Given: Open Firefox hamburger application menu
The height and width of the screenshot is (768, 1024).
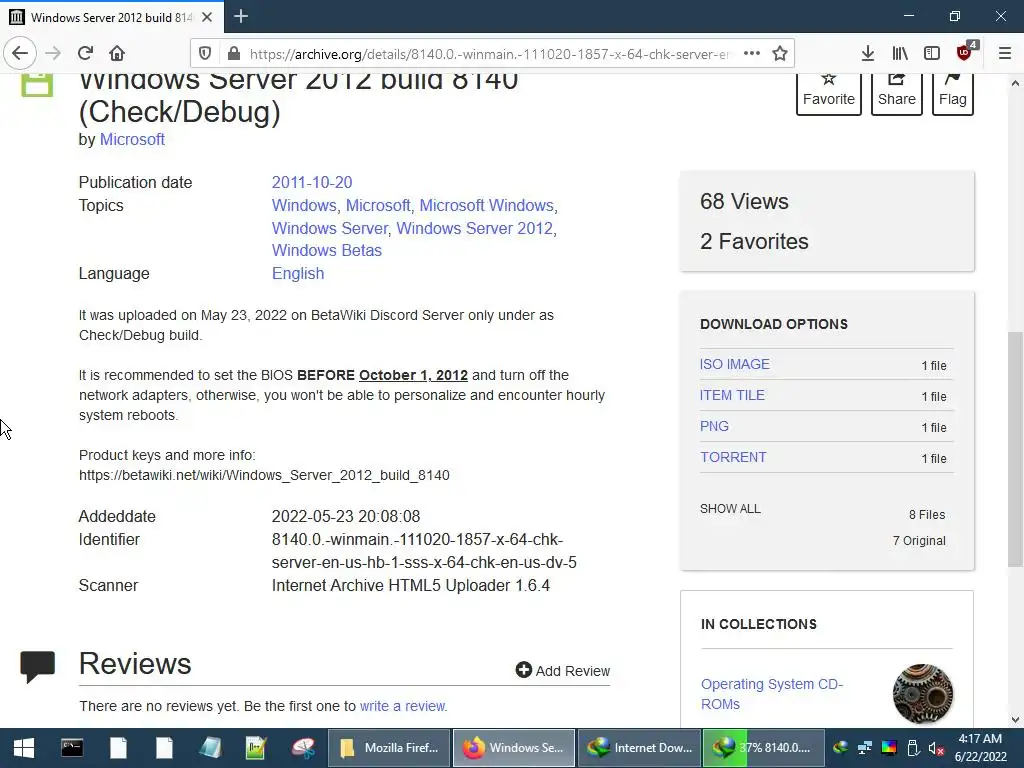Looking at the screenshot, I should [x=1005, y=54].
